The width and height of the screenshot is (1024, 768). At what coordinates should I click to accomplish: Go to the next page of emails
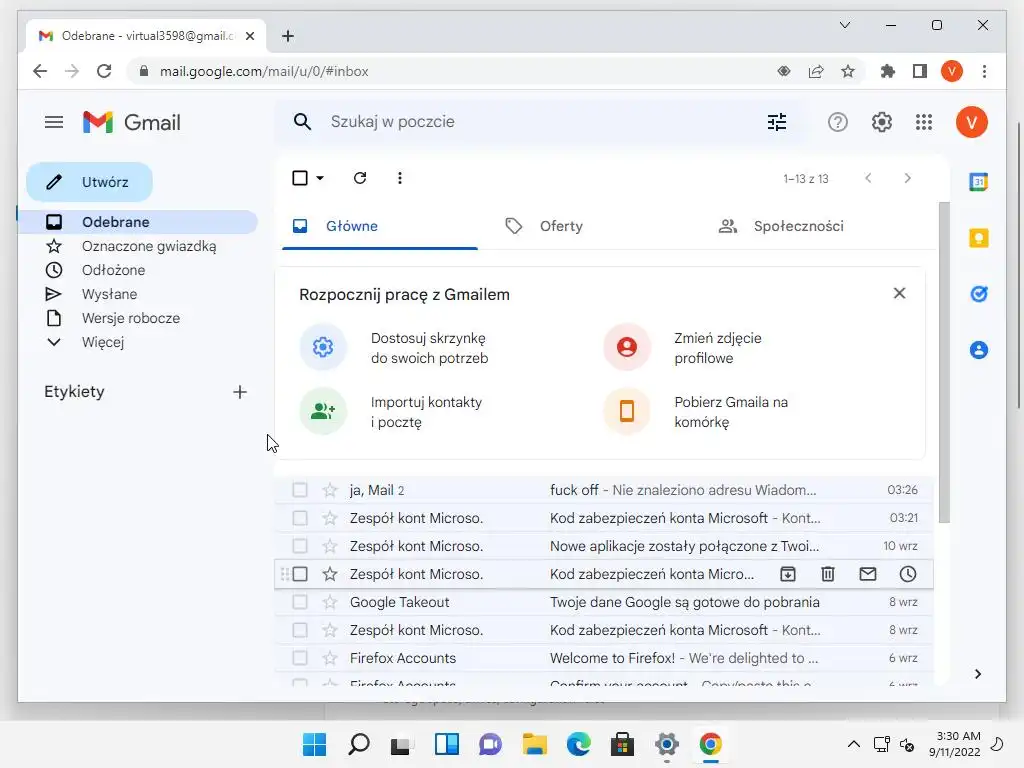click(x=907, y=178)
